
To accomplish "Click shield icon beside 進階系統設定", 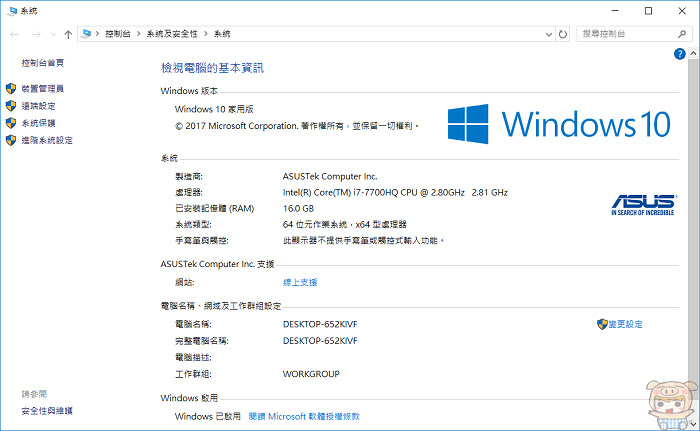I will coord(11,140).
